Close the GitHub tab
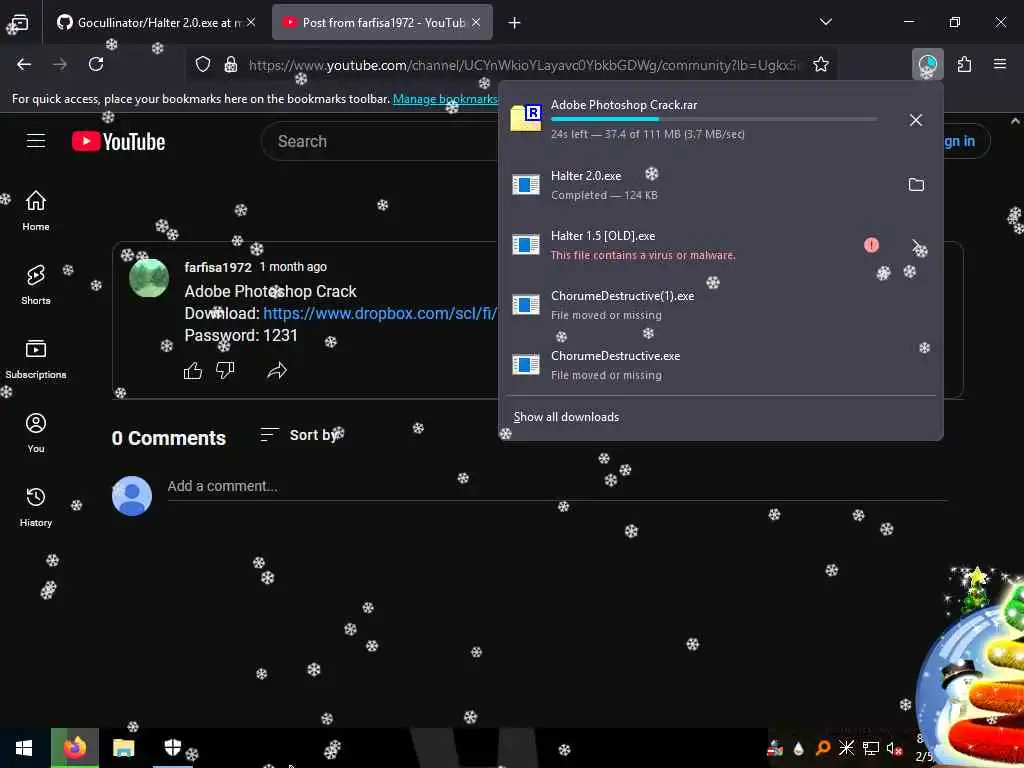Viewport: 1024px width, 768px height. (251, 23)
